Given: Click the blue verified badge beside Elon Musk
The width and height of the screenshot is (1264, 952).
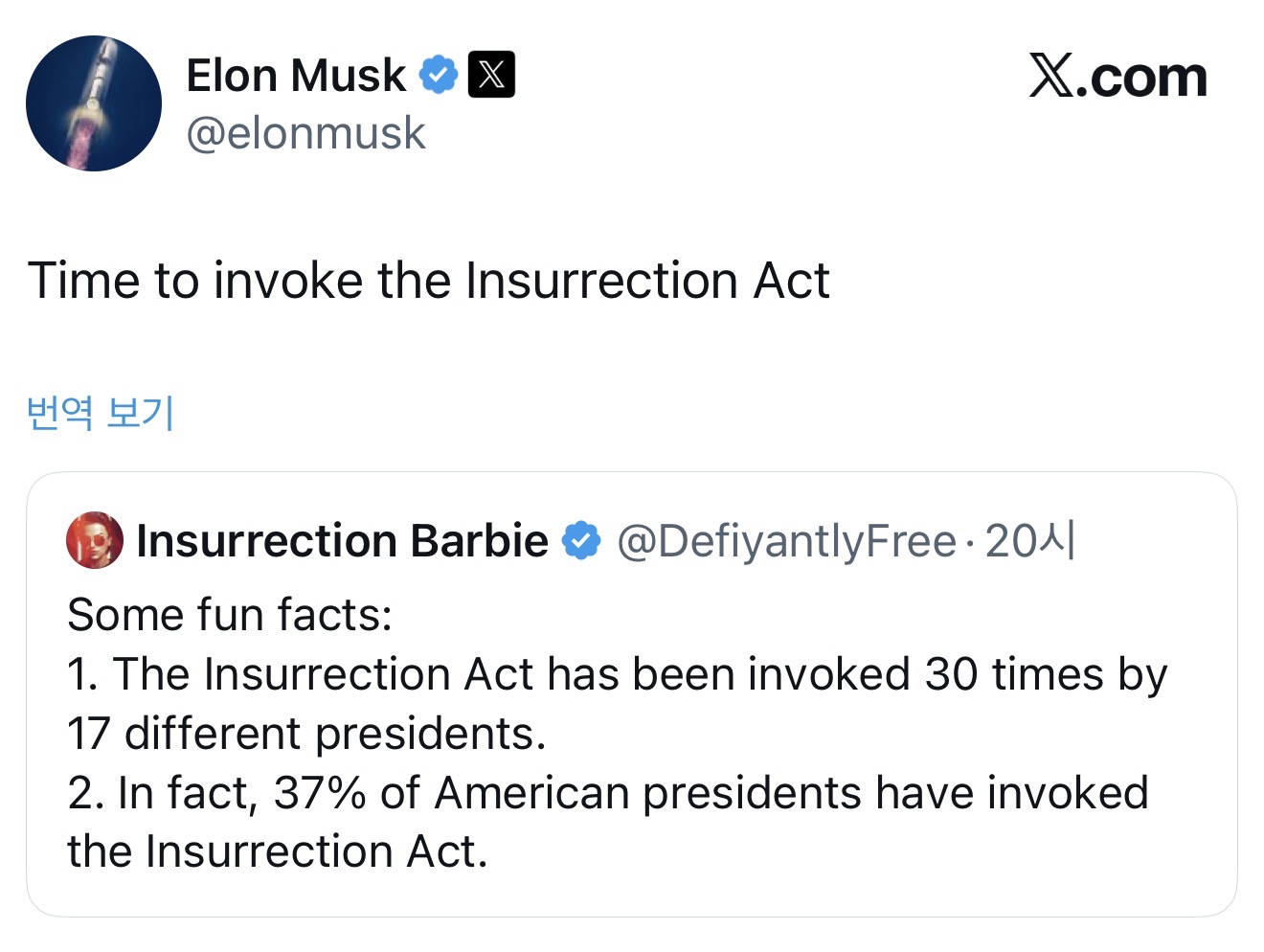Looking at the screenshot, I should point(439,75).
